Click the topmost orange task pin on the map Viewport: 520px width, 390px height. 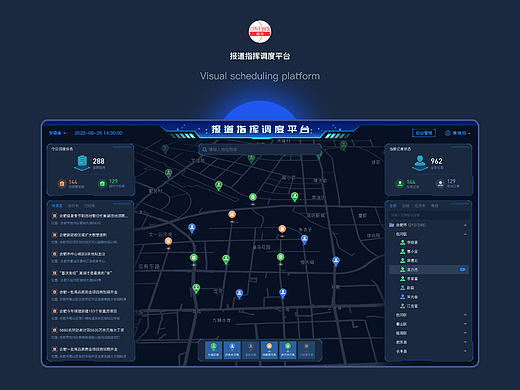coord(232,215)
